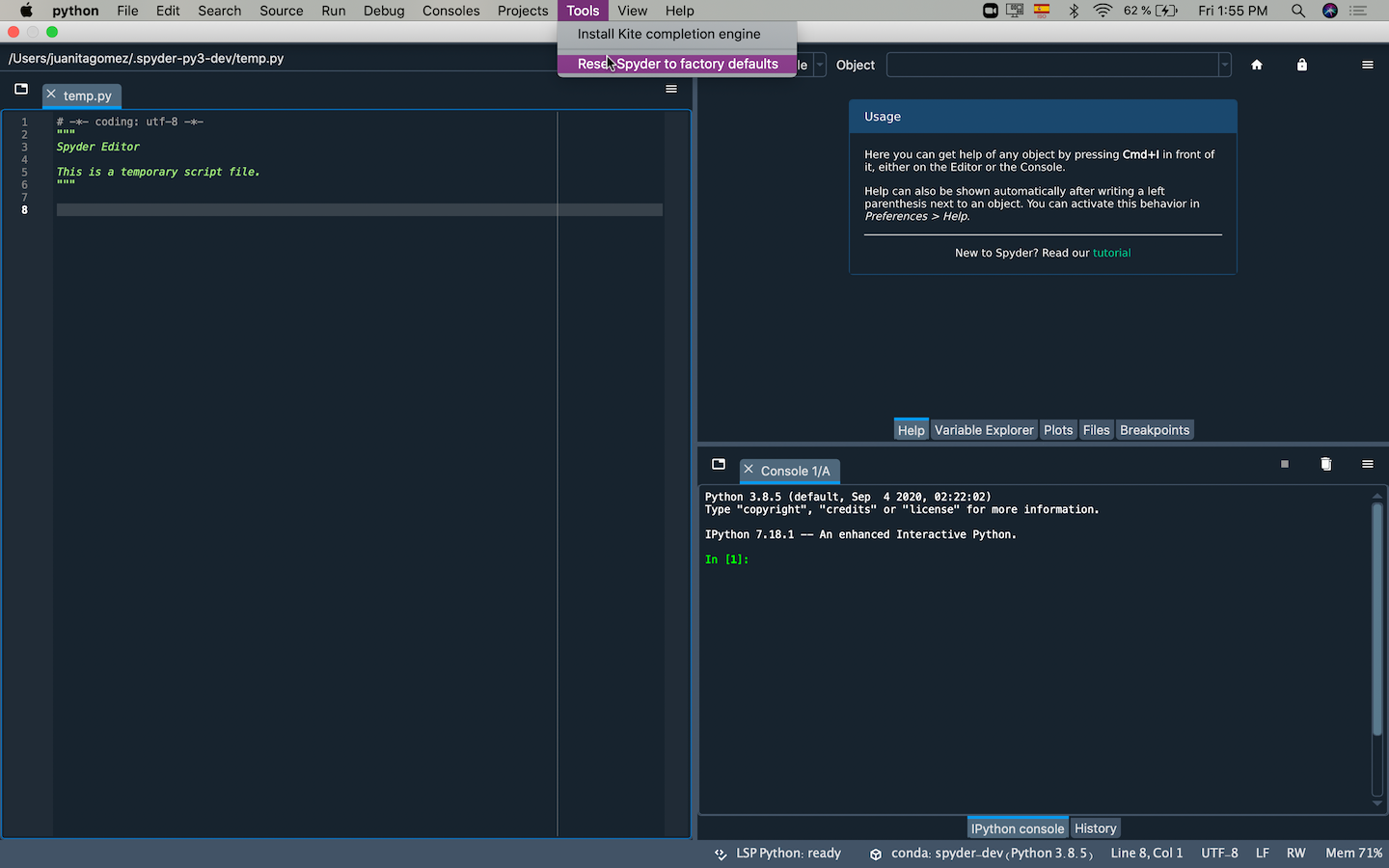Click the editor browse tabs icon
Screen dimensions: 1389x868
pyautogui.click(x=21, y=89)
